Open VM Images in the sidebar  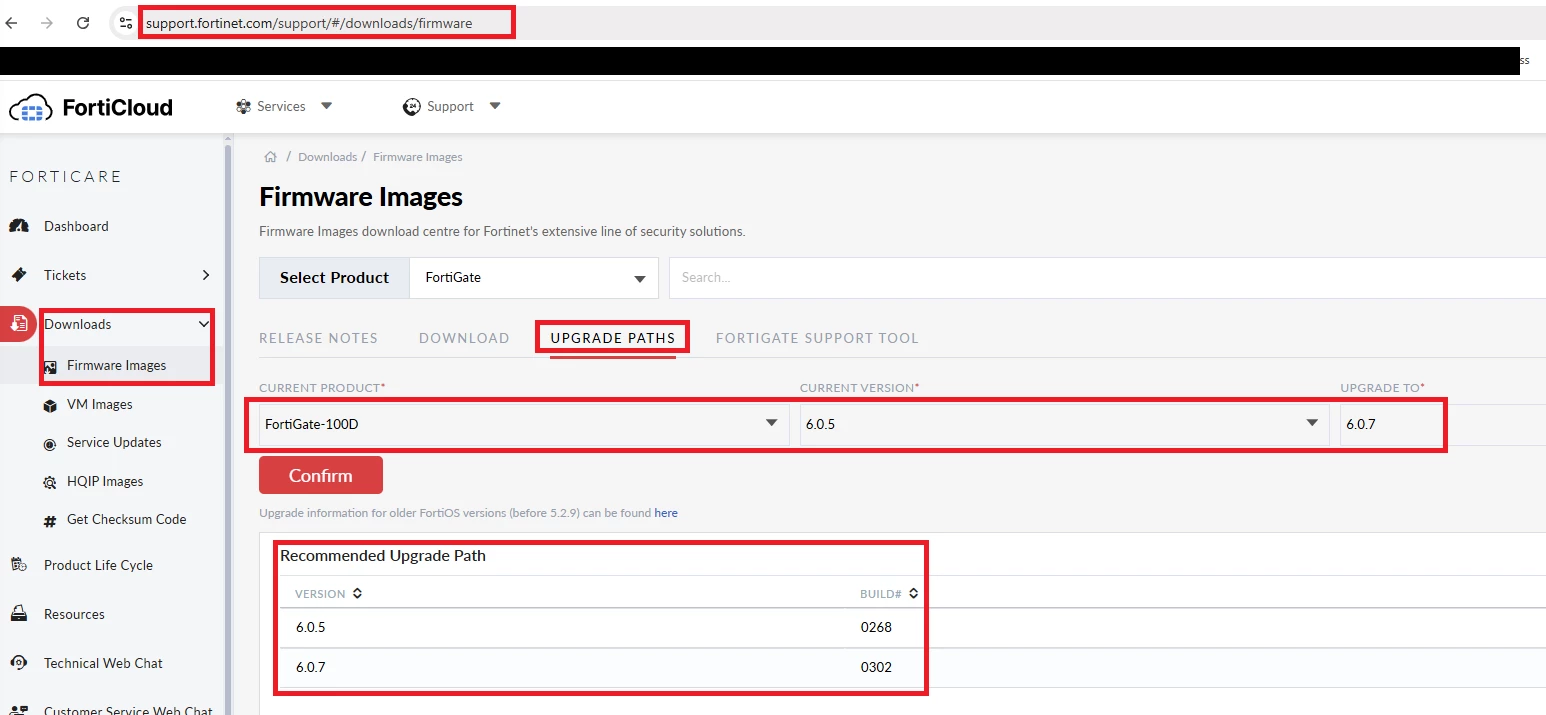pyautogui.click(x=99, y=404)
